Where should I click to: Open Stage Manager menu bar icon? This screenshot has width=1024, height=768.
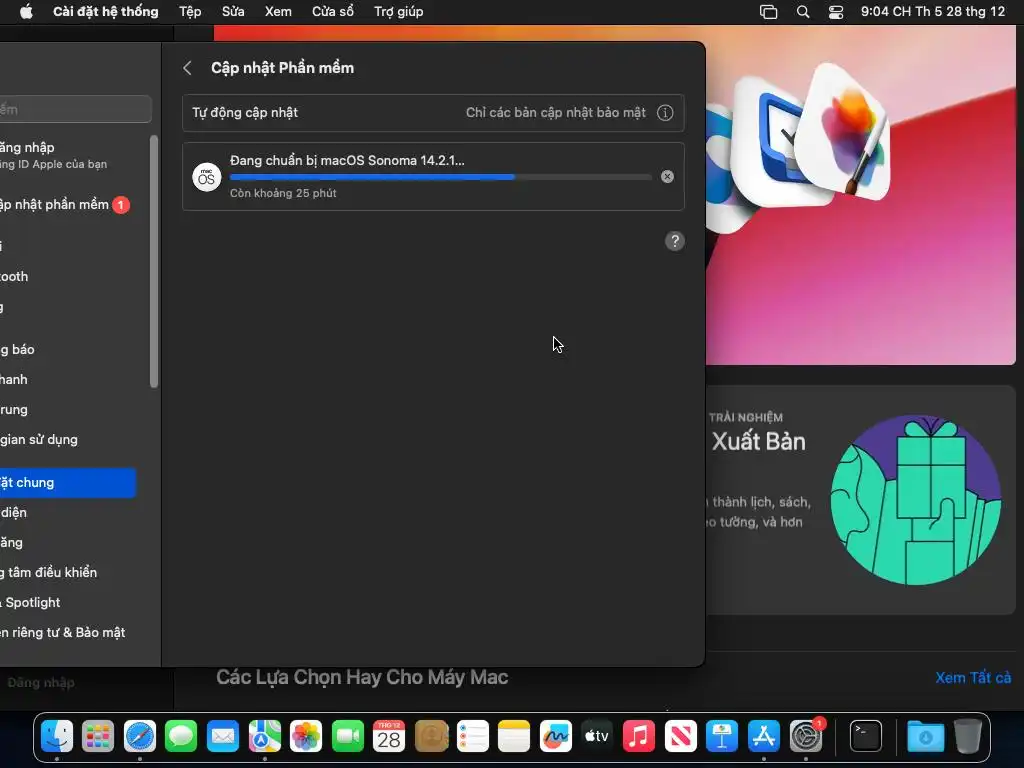click(769, 12)
